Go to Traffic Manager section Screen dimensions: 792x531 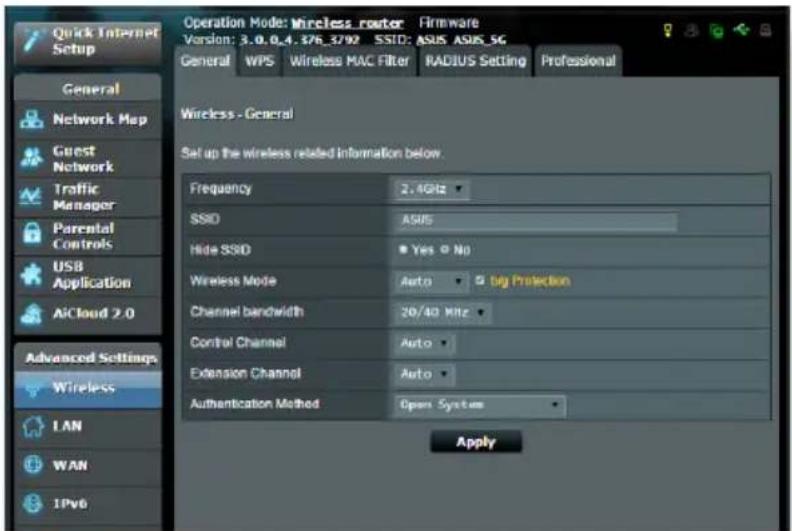point(88,197)
